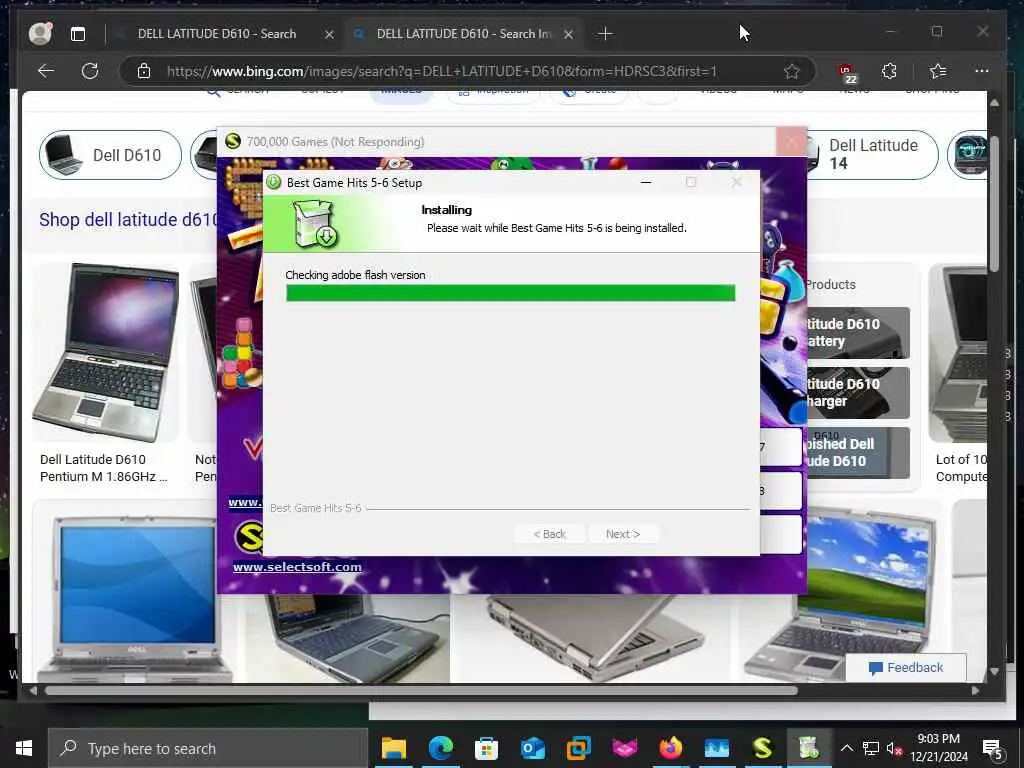
Task: Click the Checking adobe flash version status text
Action: pyautogui.click(x=355, y=275)
